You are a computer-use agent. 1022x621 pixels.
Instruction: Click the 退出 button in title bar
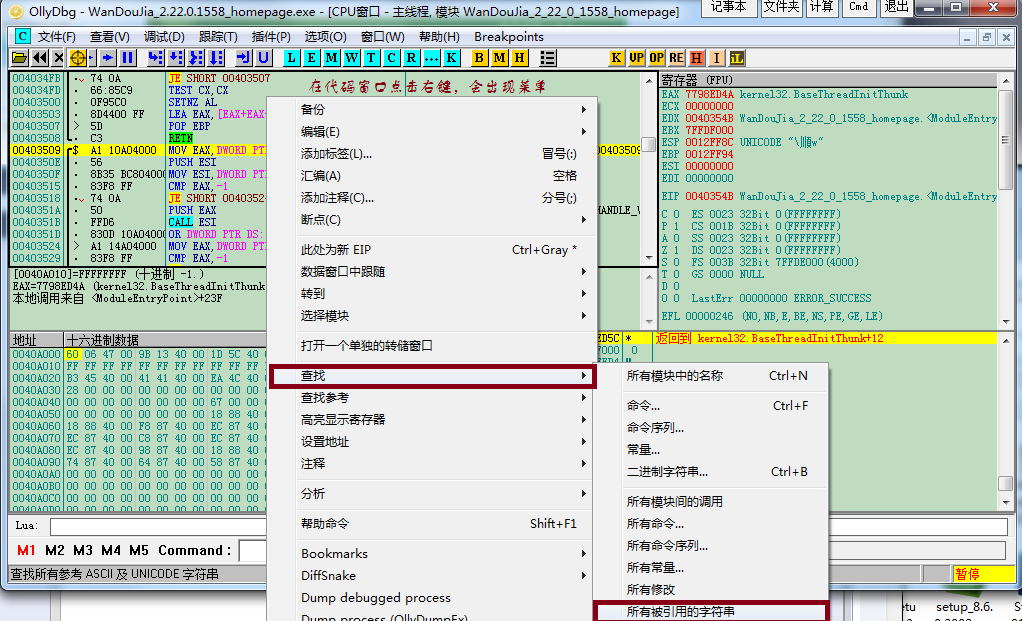click(896, 7)
